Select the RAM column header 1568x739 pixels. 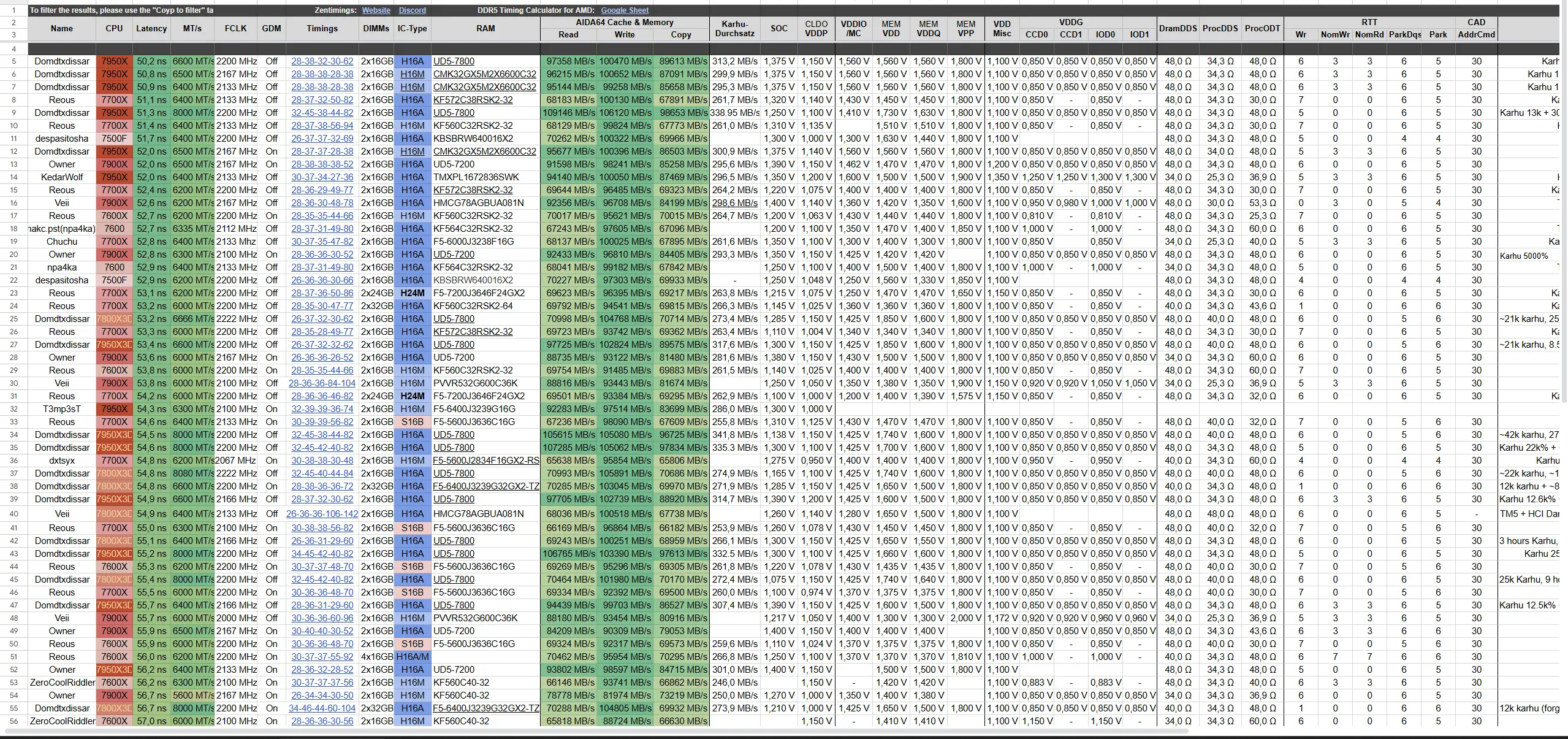click(x=485, y=28)
